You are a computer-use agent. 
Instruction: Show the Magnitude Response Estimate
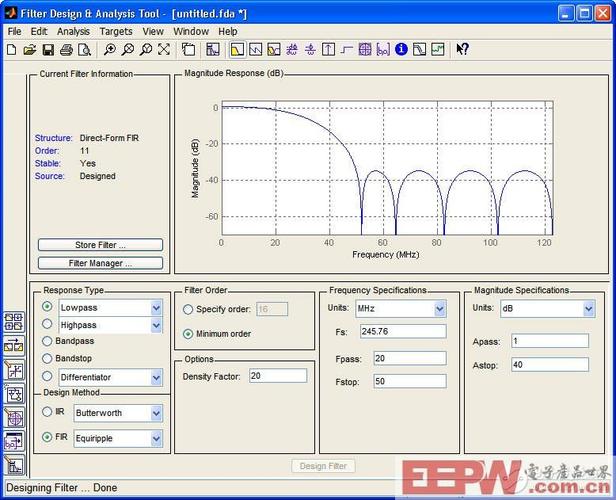419,49
